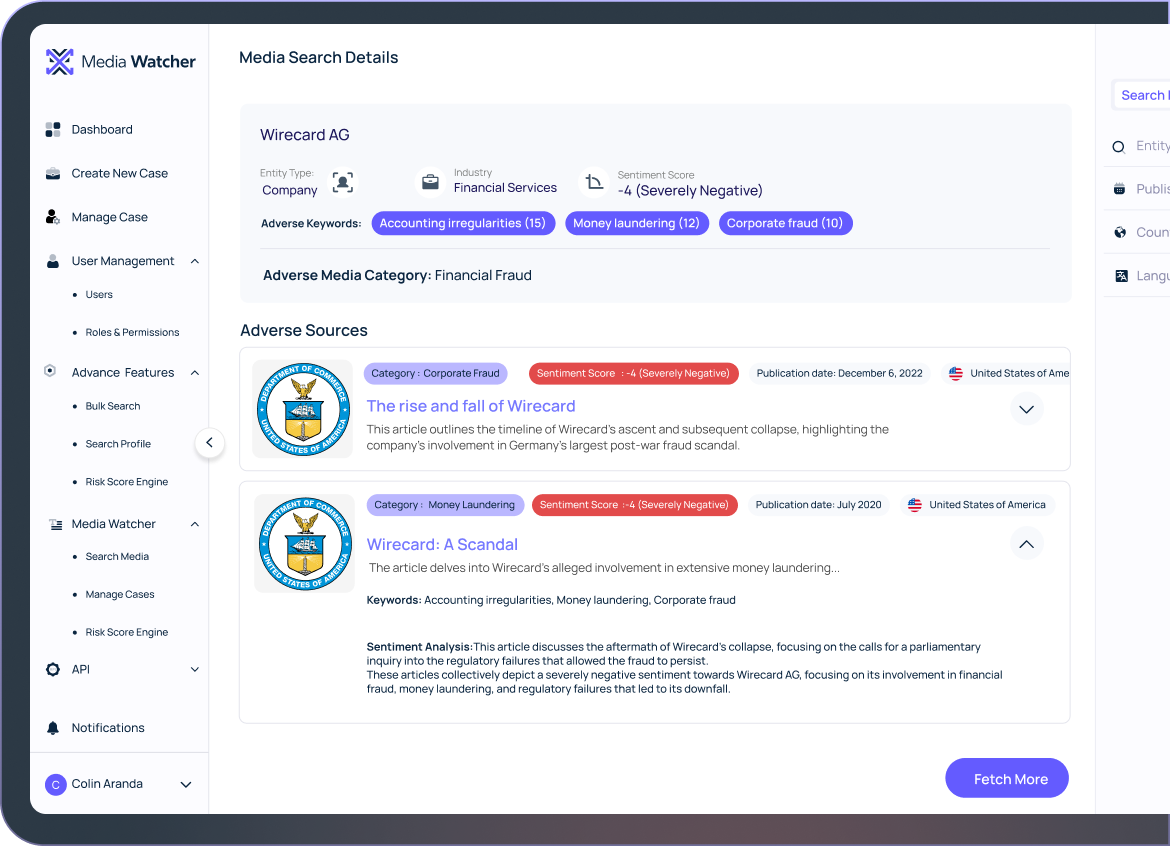The height and width of the screenshot is (846, 1170).
Task: Expand the API section
Action: 195,670
